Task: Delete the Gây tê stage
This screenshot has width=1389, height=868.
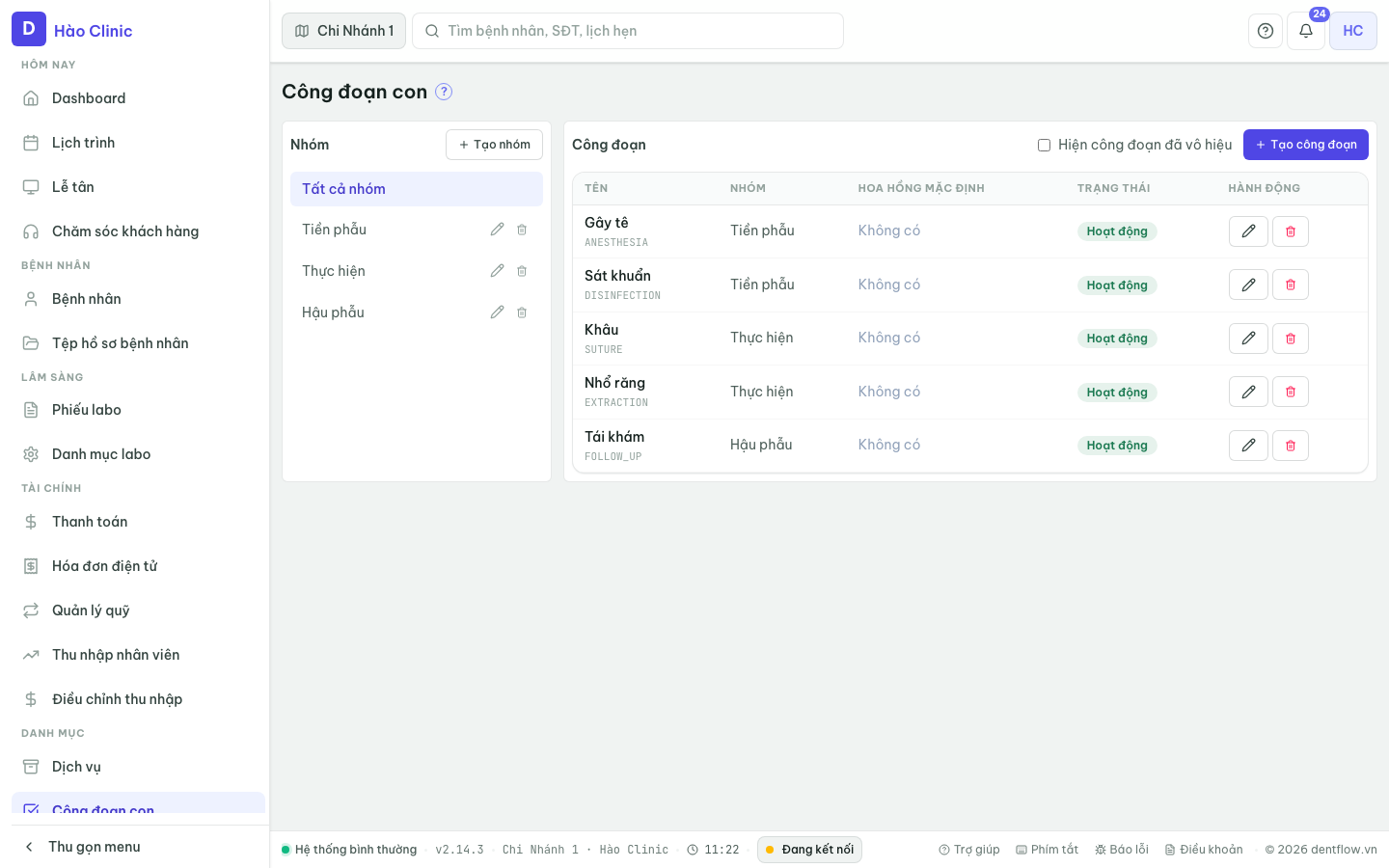Action: coord(1291,231)
